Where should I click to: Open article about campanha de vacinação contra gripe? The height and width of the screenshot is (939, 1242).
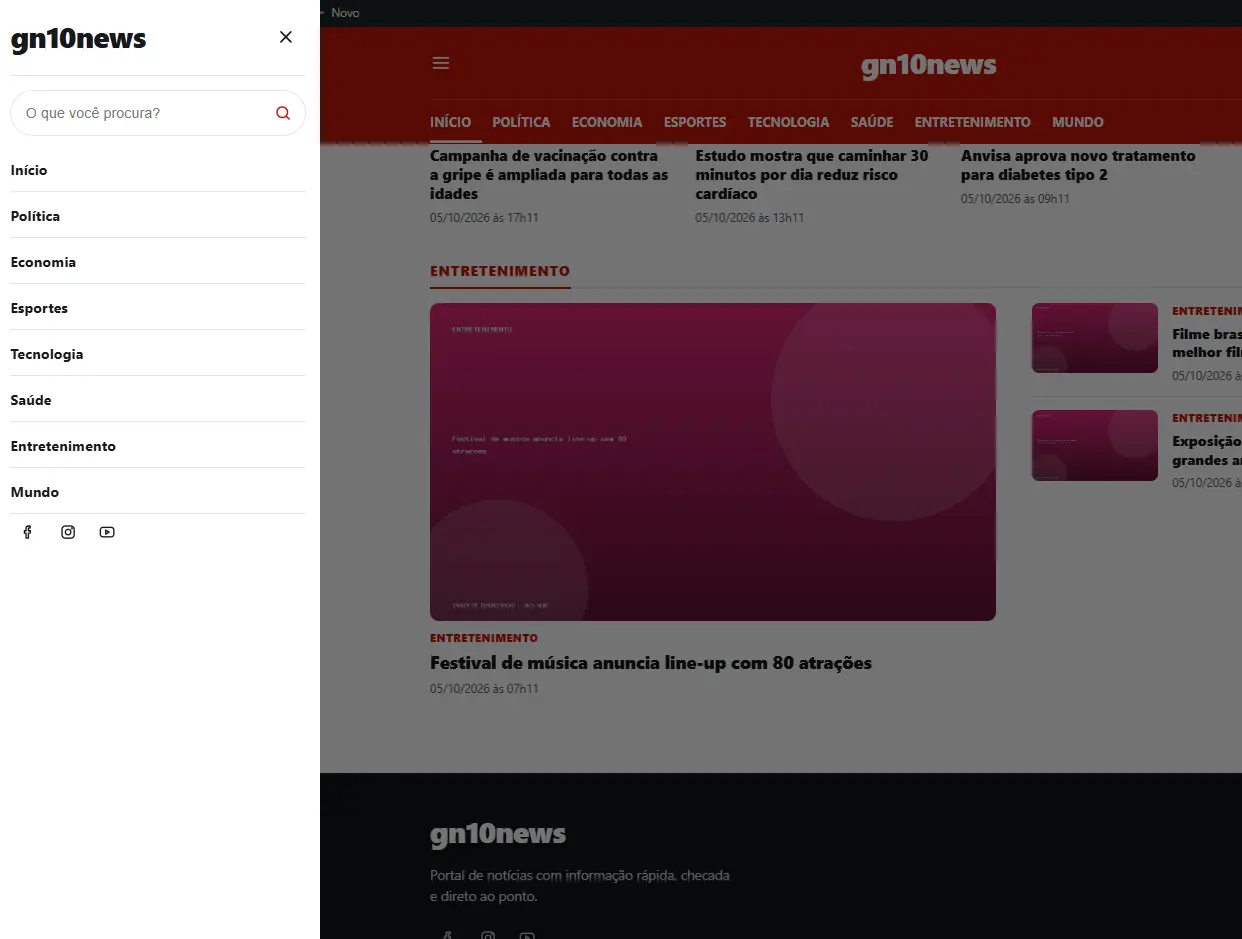pyautogui.click(x=549, y=175)
